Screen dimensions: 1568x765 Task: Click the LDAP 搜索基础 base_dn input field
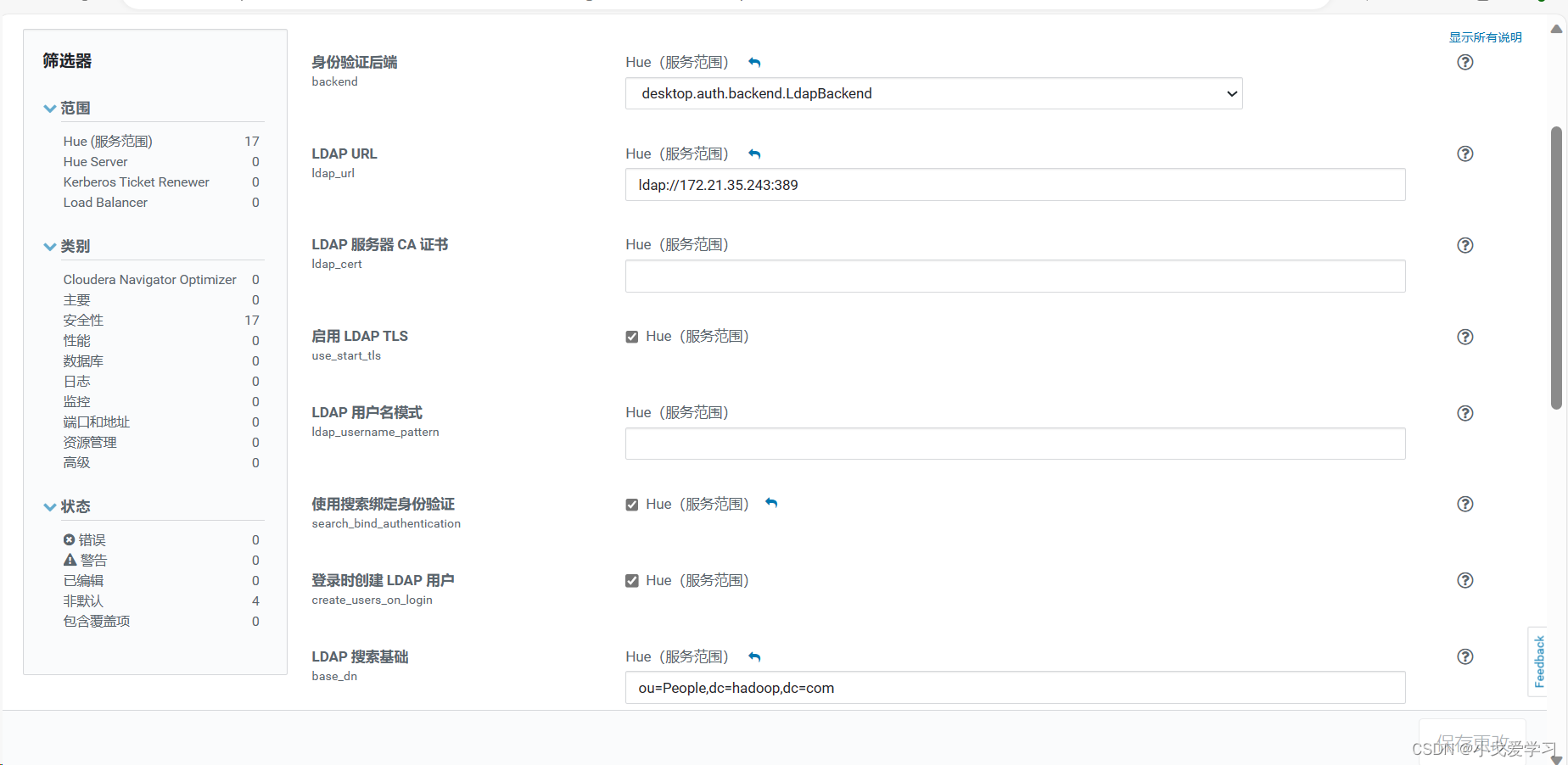[x=1015, y=688]
